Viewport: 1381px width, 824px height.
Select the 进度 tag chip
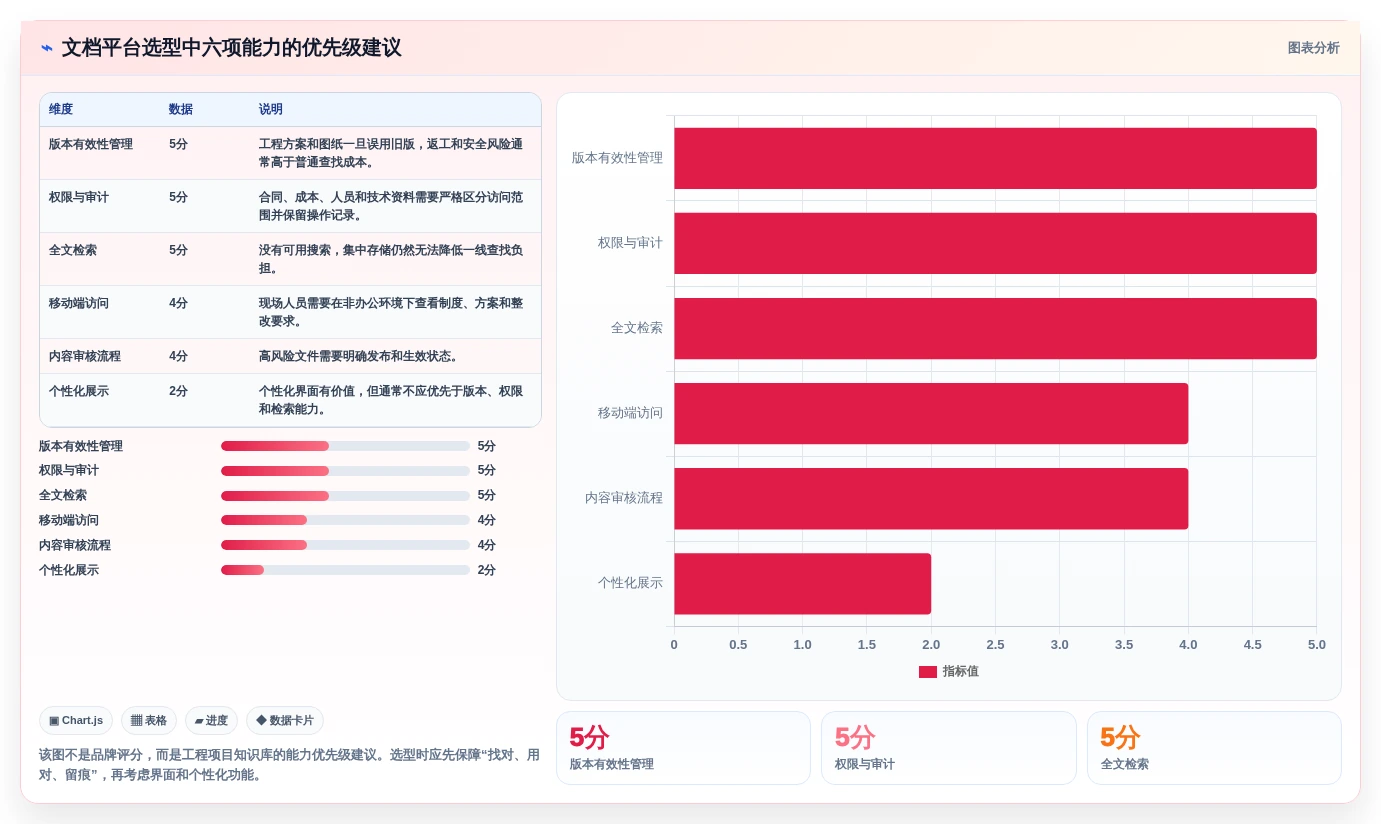[x=211, y=721]
